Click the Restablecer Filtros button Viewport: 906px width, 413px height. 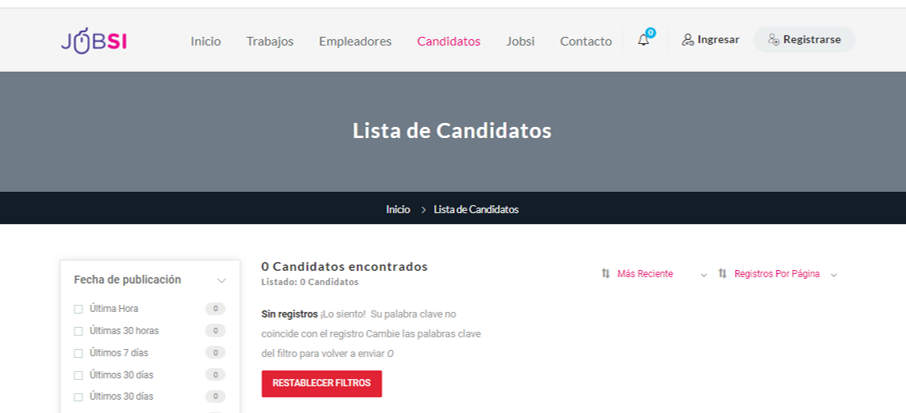tap(321, 384)
